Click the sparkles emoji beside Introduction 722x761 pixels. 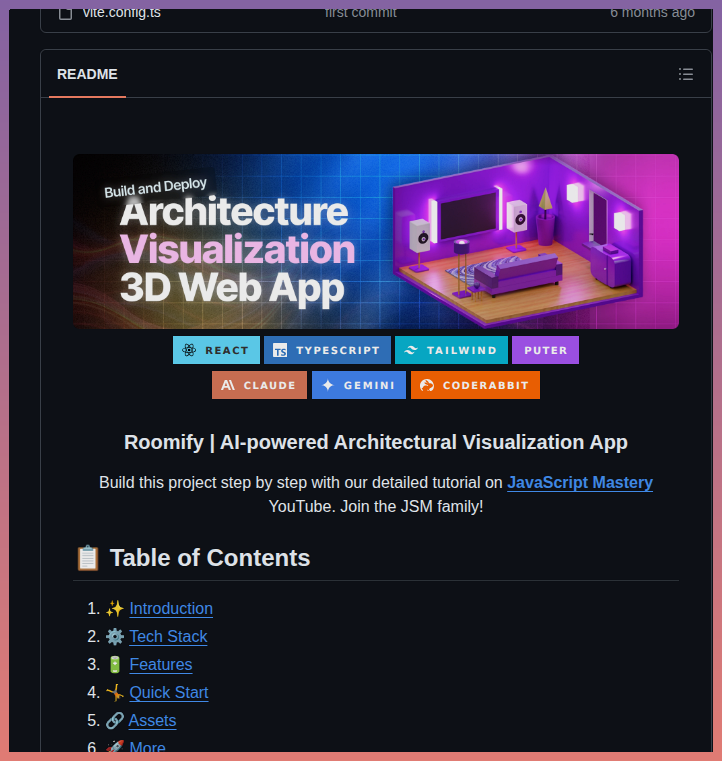pyautogui.click(x=115, y=609)
